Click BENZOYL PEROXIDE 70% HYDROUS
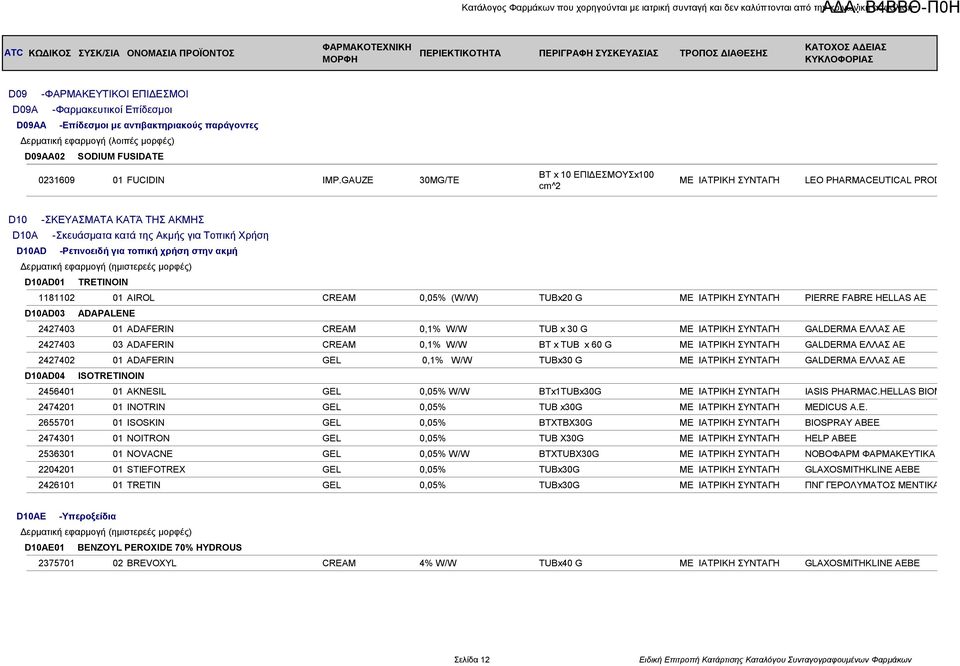Viewport: 960px width, 666px height. (159, 547)
